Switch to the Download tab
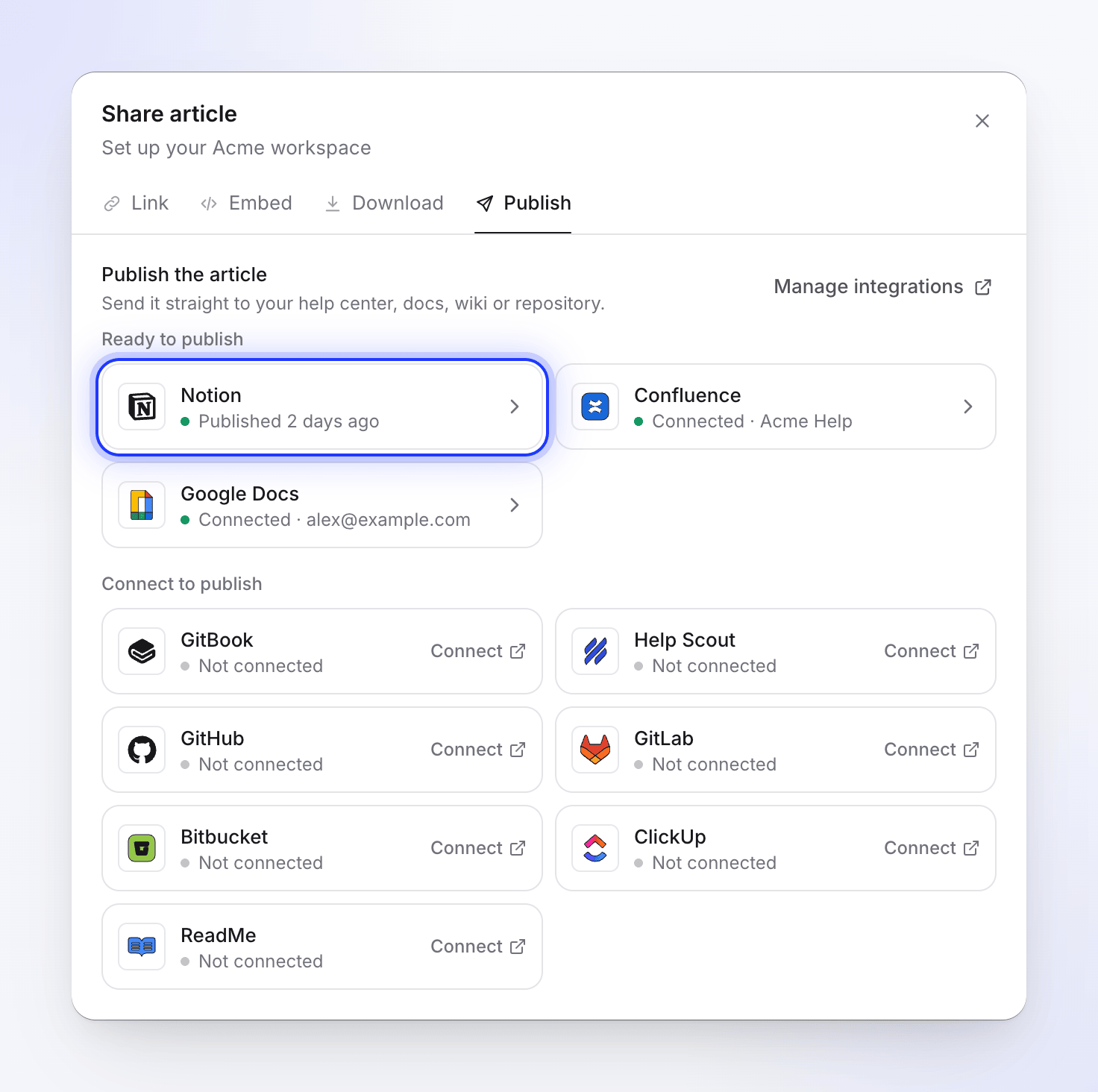This screenshot has width=1098, height=1092. 383,203
